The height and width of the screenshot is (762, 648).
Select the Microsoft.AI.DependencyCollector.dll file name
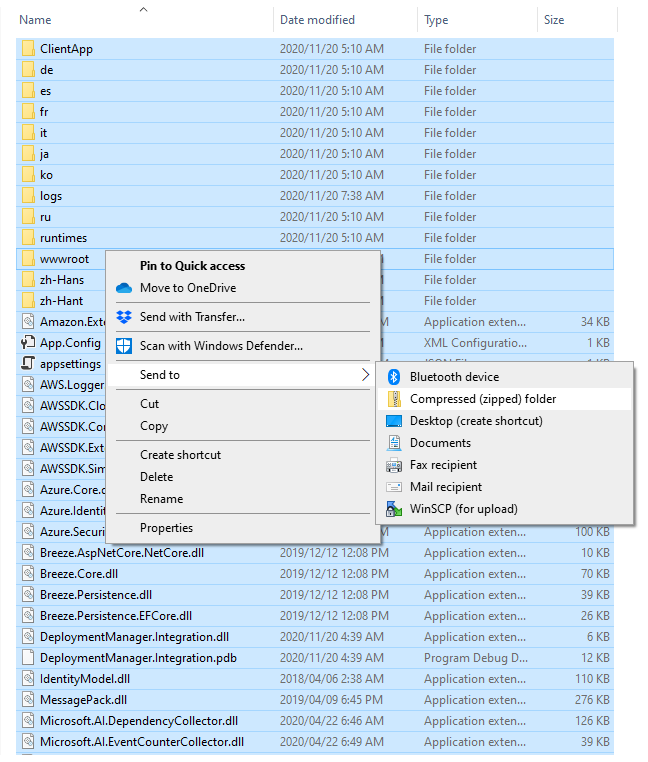pos(139,721)
